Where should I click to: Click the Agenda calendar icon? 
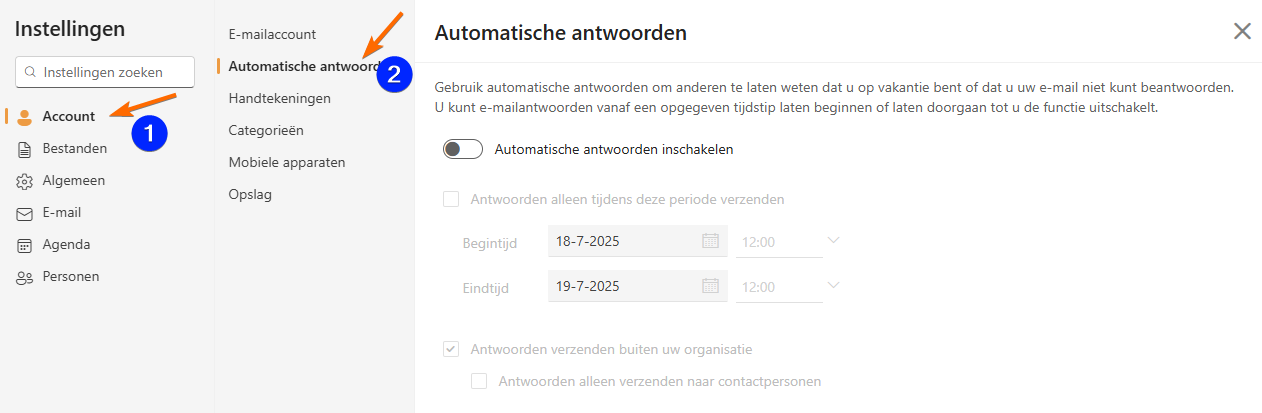click(x=25, y=245)
